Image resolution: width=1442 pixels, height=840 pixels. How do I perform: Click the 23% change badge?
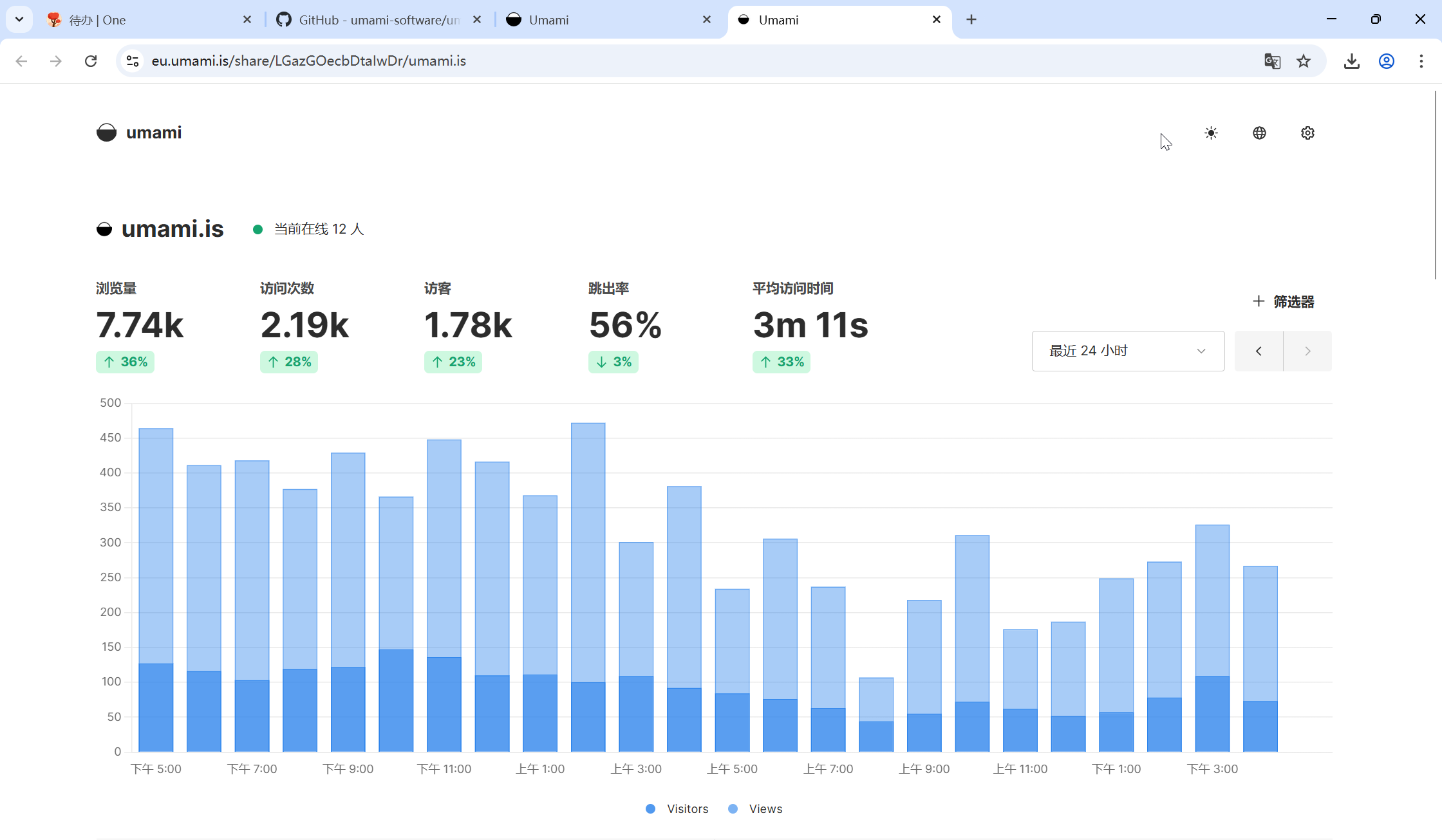(x=453, y=362)
